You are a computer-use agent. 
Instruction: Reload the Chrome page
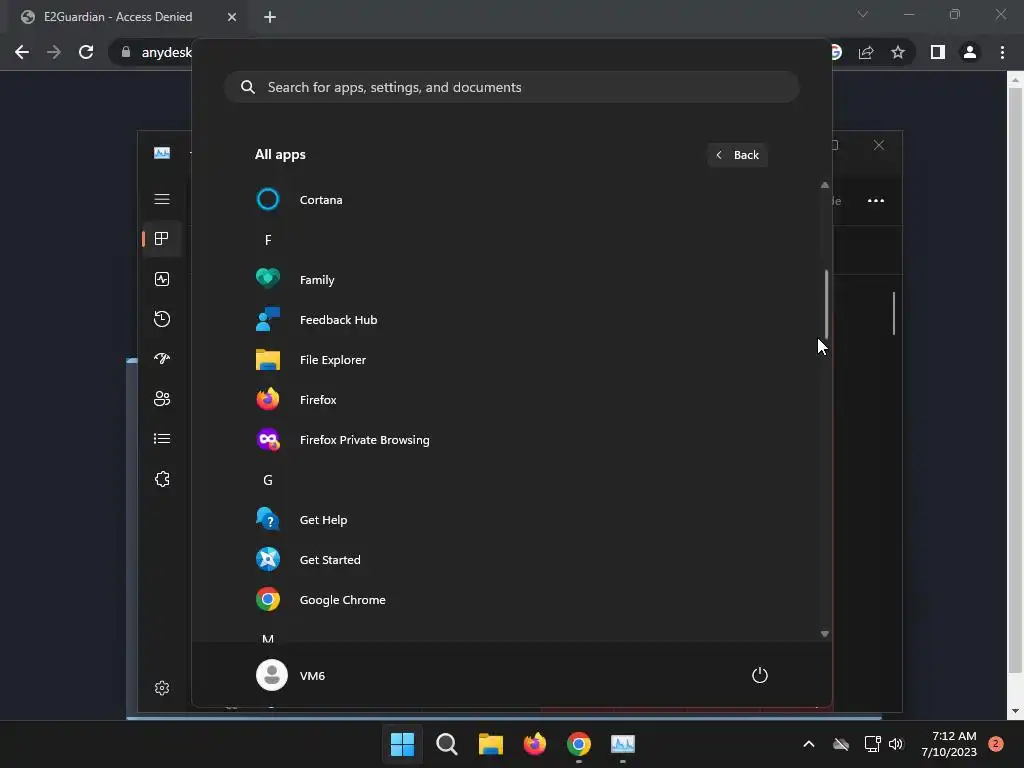86,52
